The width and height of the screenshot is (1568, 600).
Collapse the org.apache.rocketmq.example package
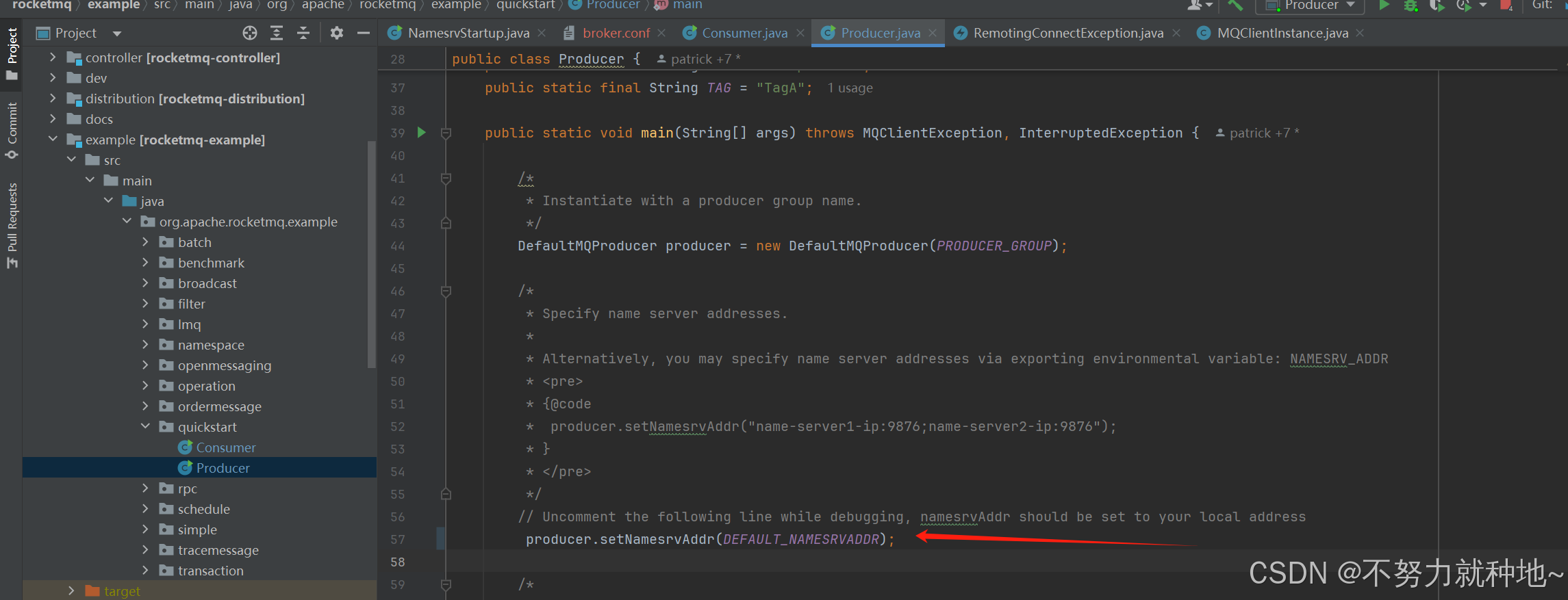(127, 222)
